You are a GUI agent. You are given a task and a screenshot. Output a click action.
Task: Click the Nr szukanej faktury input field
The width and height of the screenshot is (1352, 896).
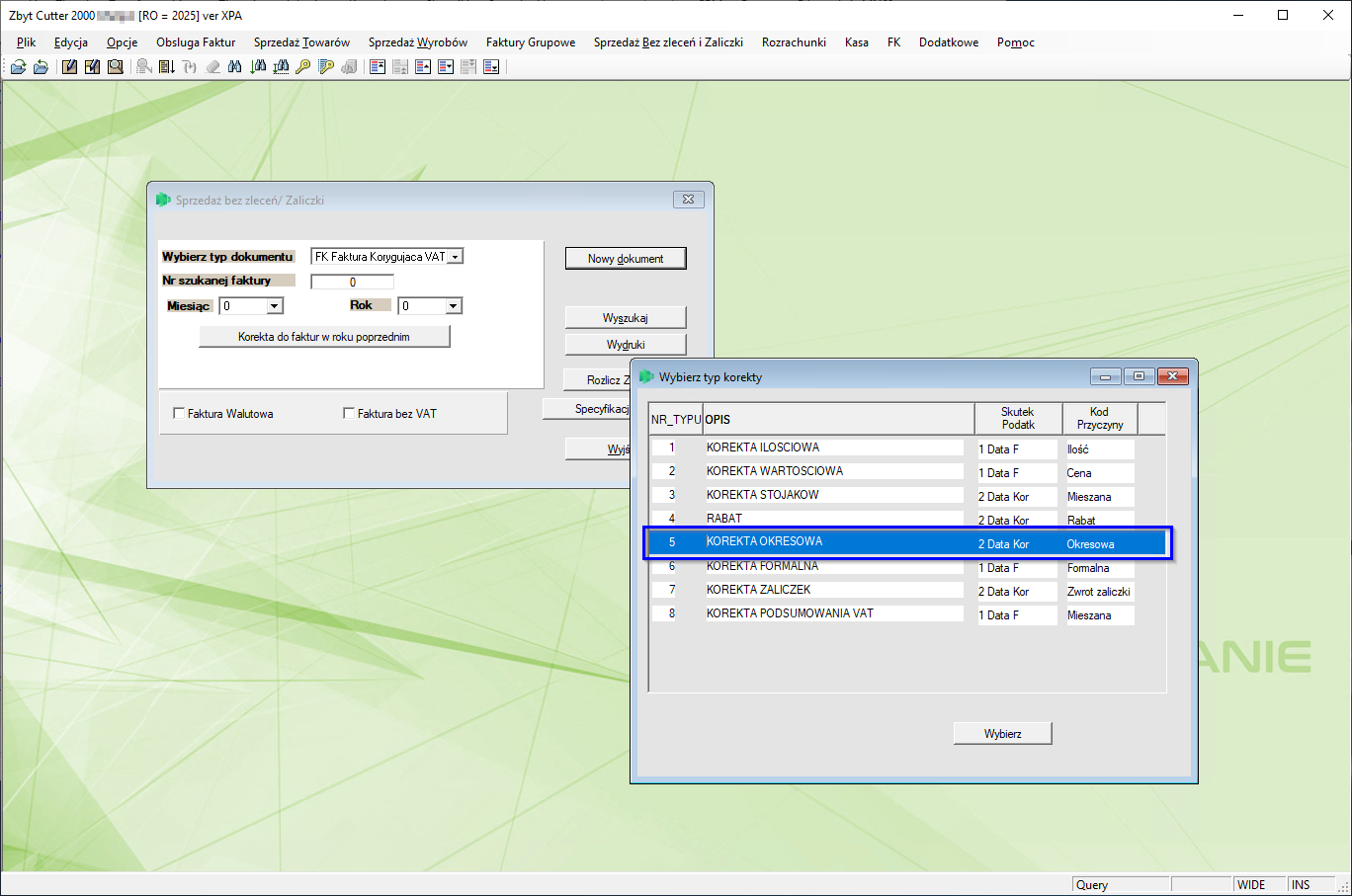[x=352, y=282]
